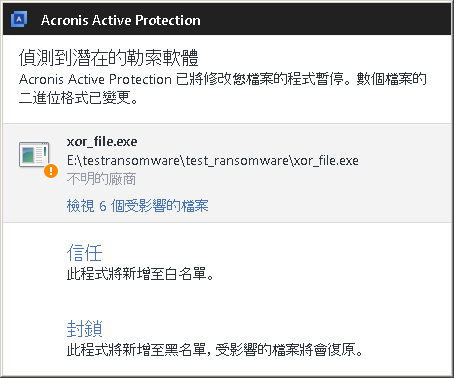Click the Acronis logo icon in title bar
The height and width of the screenshot is (378, 454).
coord(19,19)
